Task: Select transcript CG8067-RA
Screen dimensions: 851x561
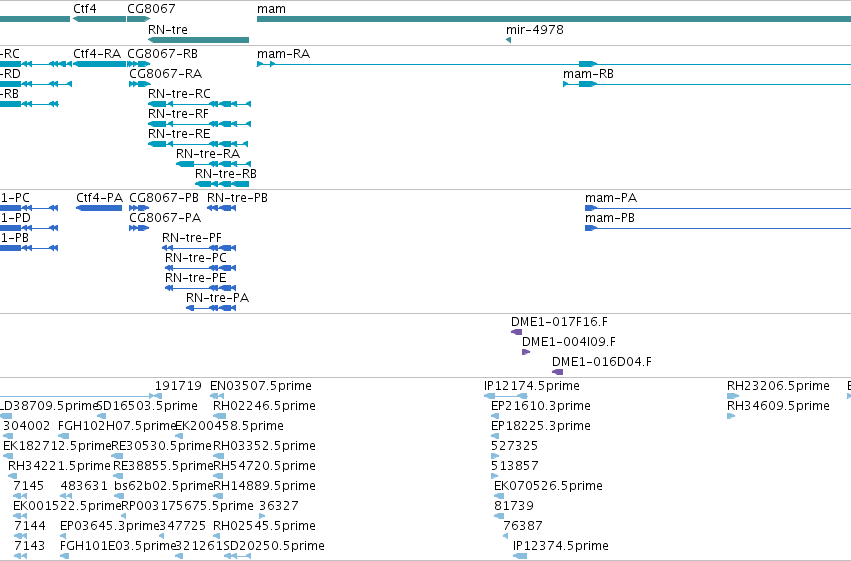Action: [140, 84]
